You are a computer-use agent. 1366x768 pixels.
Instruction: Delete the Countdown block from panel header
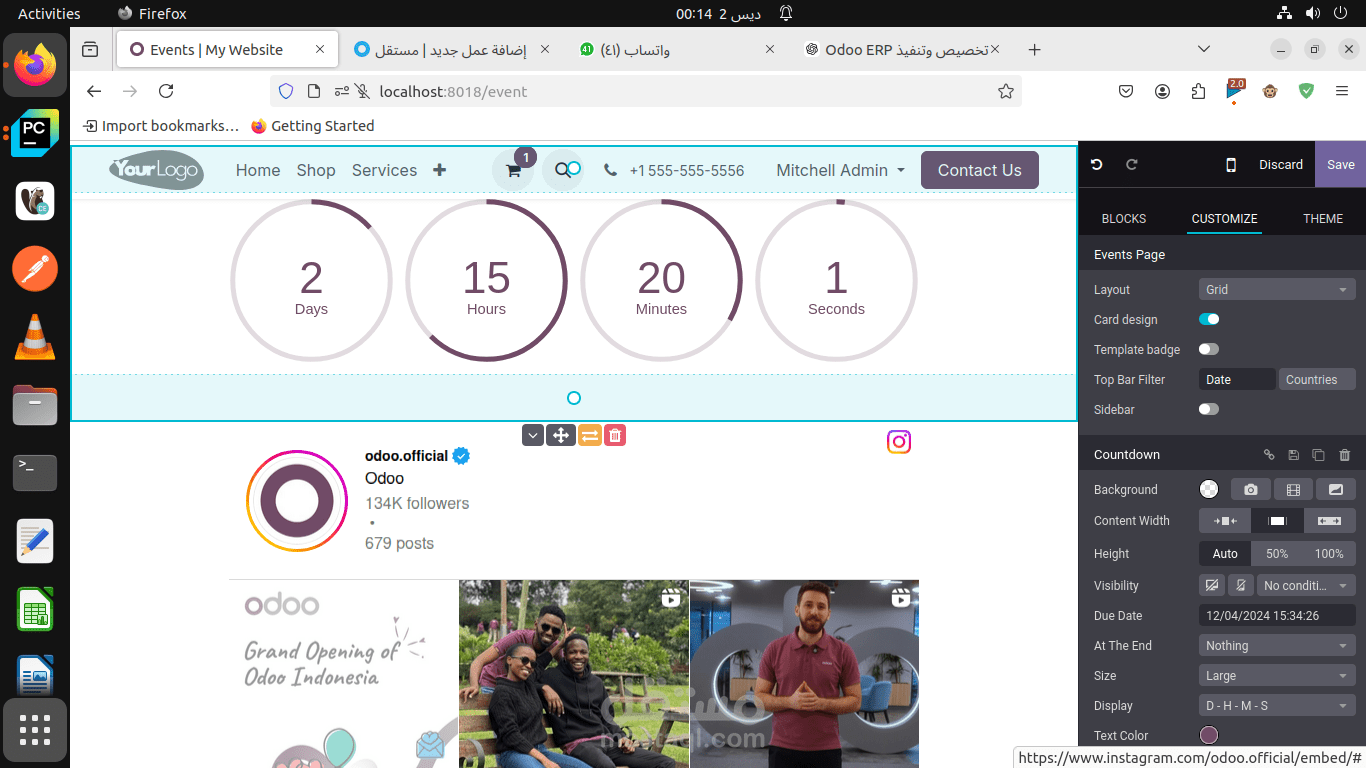pos(1344,455)
